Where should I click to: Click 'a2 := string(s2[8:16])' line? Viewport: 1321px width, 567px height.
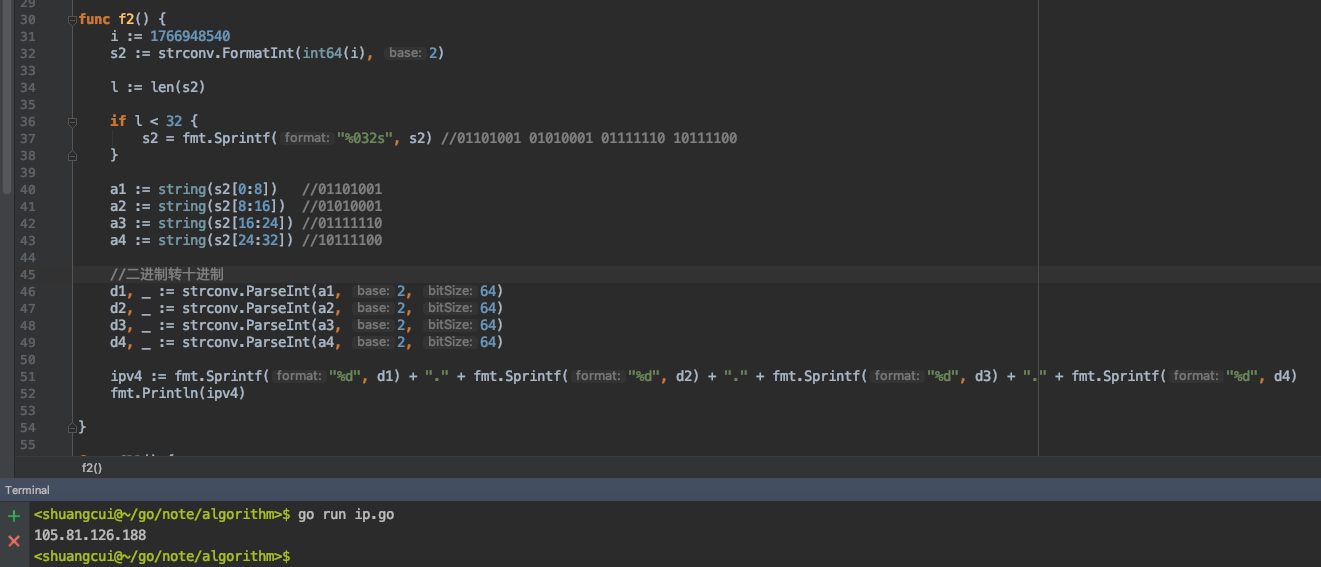click(197, 206)
